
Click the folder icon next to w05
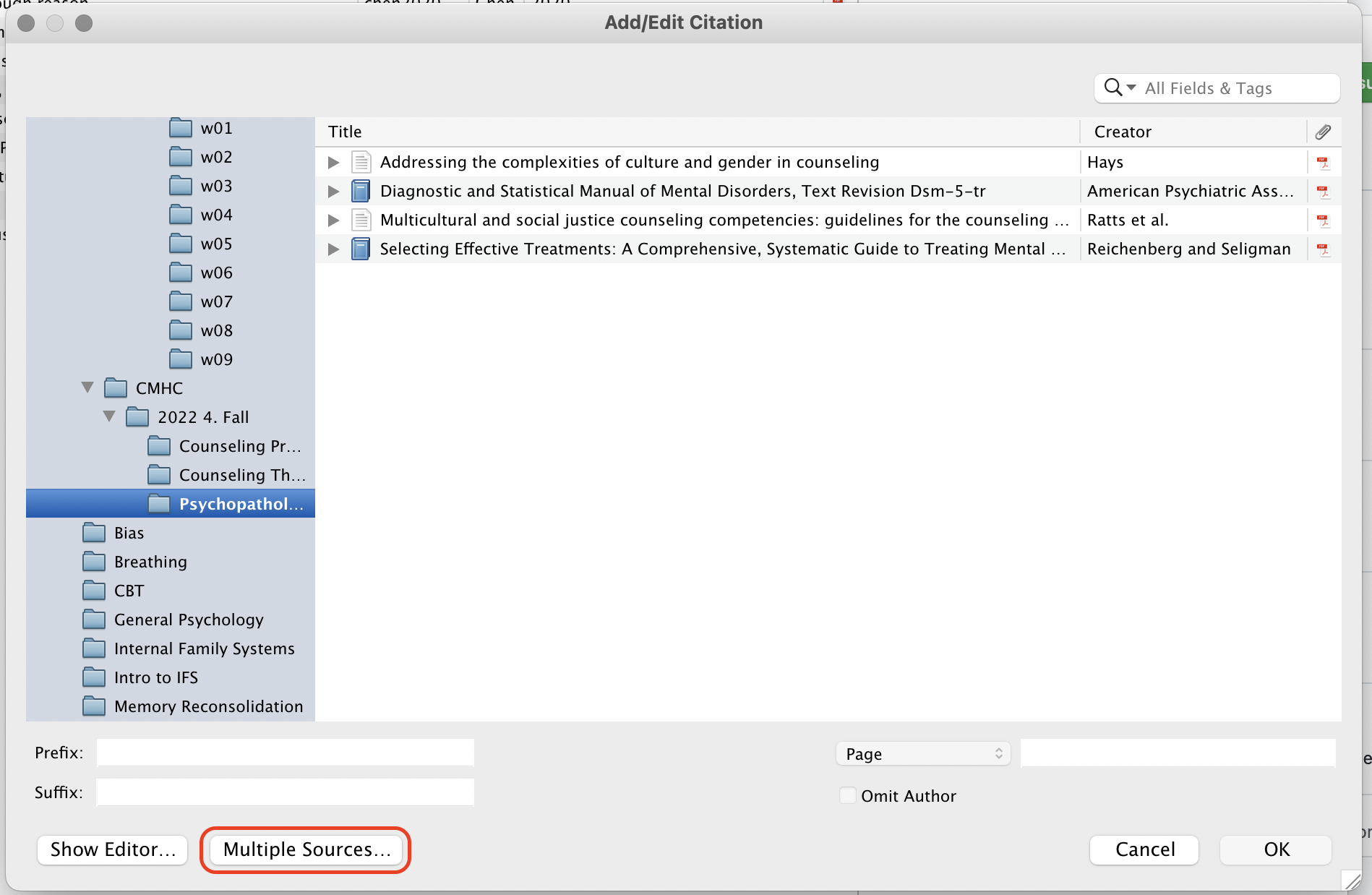181,244
